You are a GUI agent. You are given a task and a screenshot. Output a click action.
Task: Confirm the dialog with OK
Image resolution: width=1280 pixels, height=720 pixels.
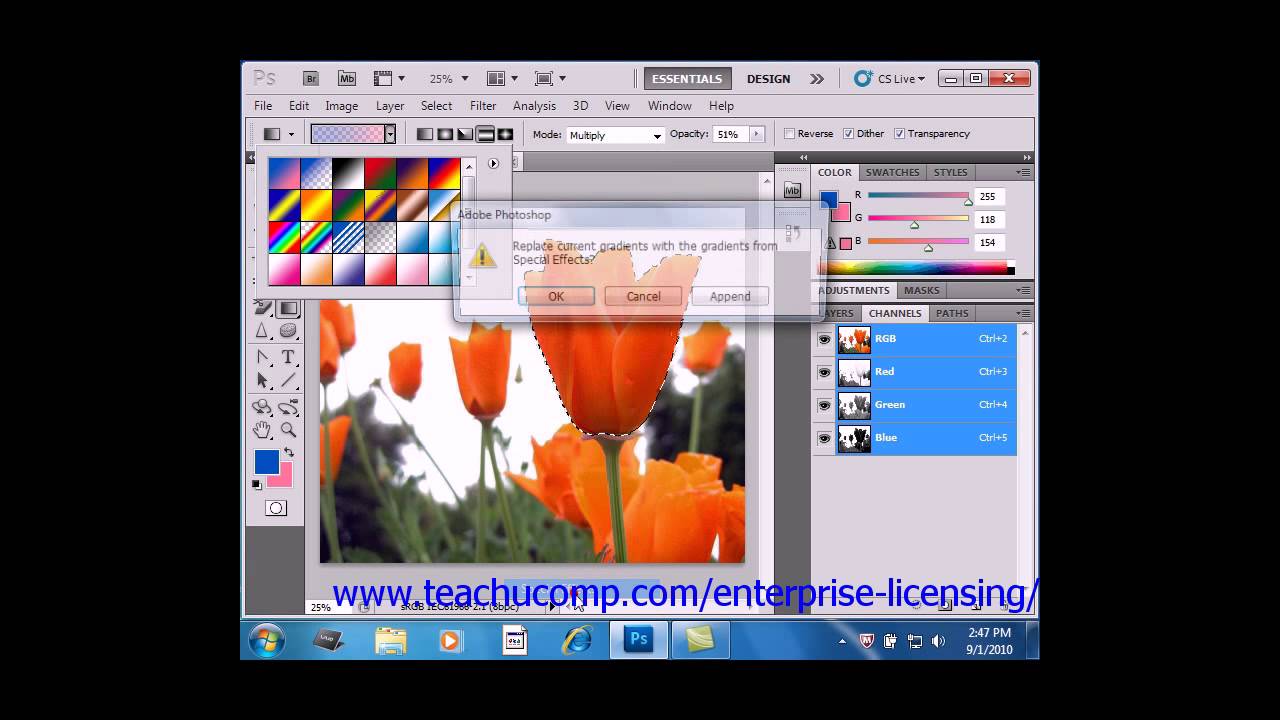coord(556,296)
